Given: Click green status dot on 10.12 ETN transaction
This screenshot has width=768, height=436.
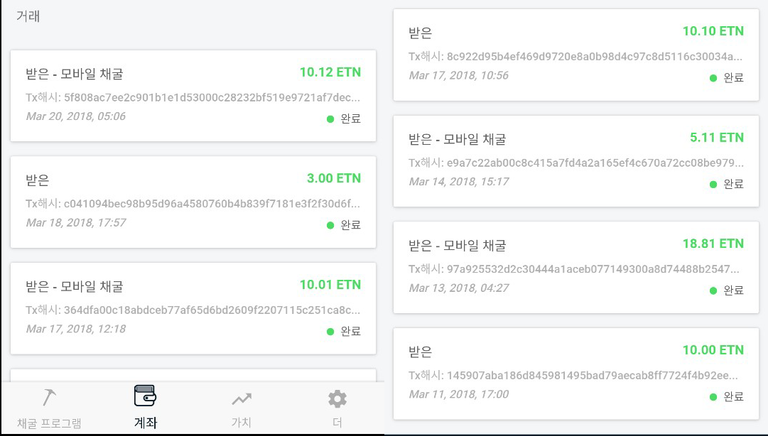Looking at the screenshot, I should tap(330, 119).
